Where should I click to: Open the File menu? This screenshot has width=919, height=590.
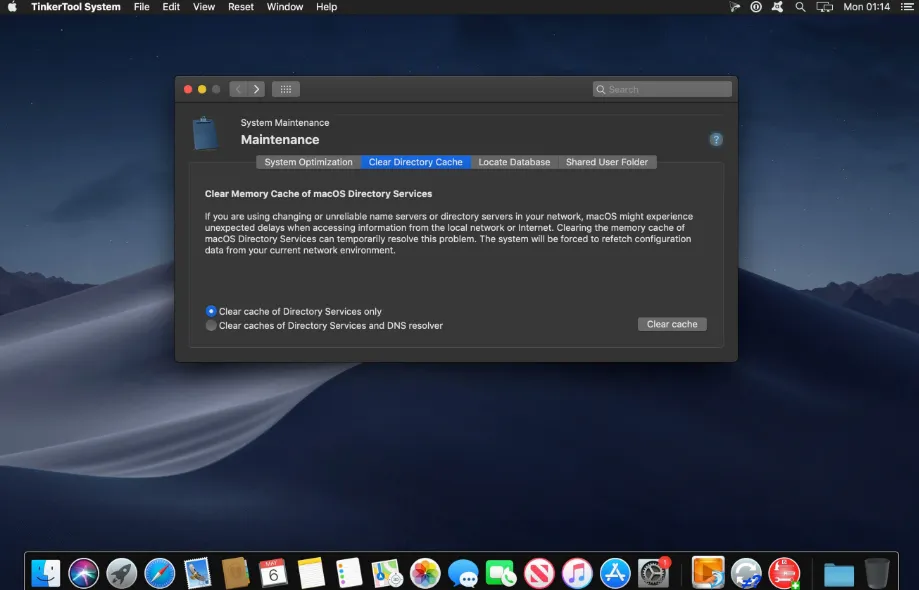141,7
